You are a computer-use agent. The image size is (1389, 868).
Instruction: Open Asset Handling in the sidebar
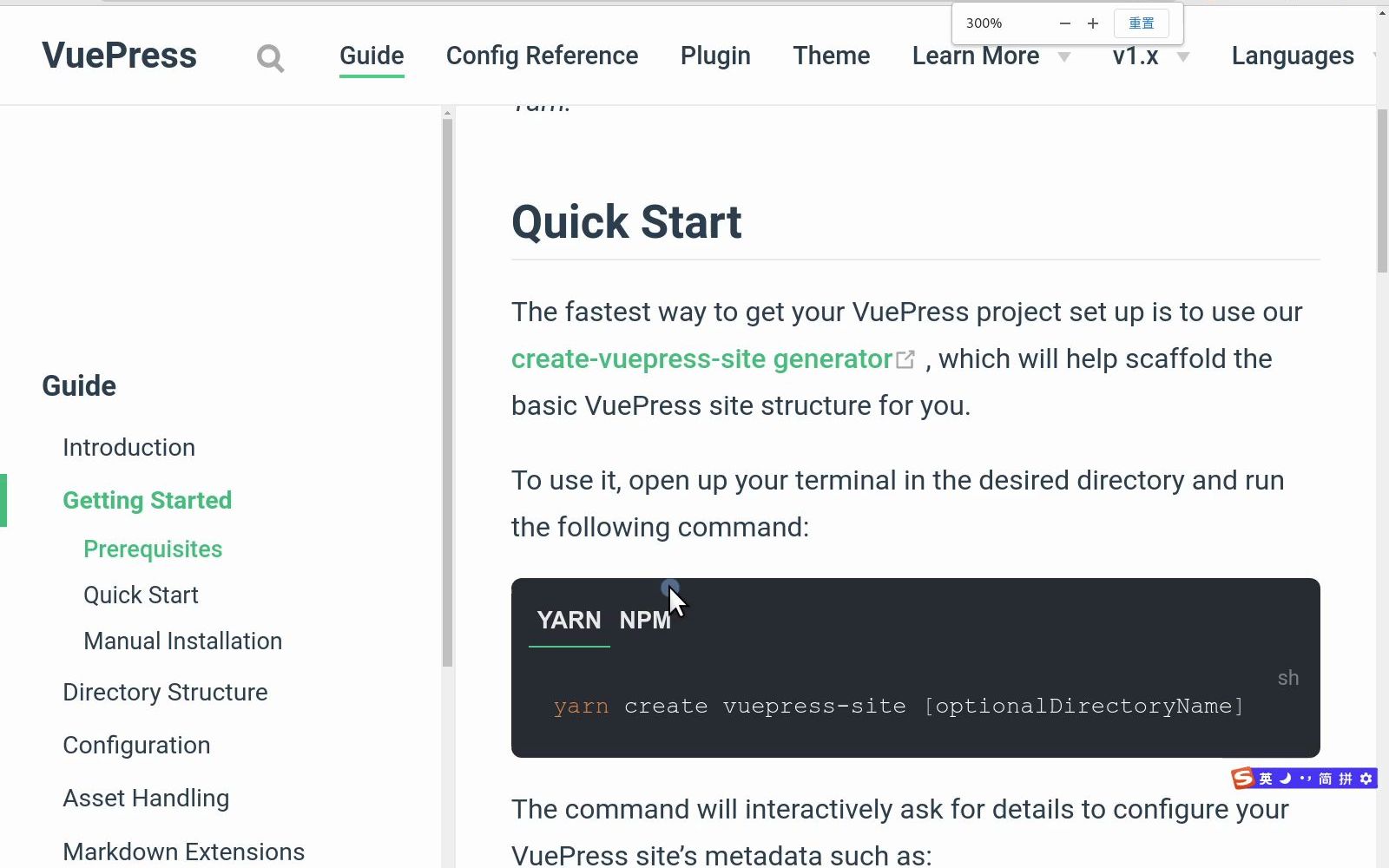click(x=146, y=798)
